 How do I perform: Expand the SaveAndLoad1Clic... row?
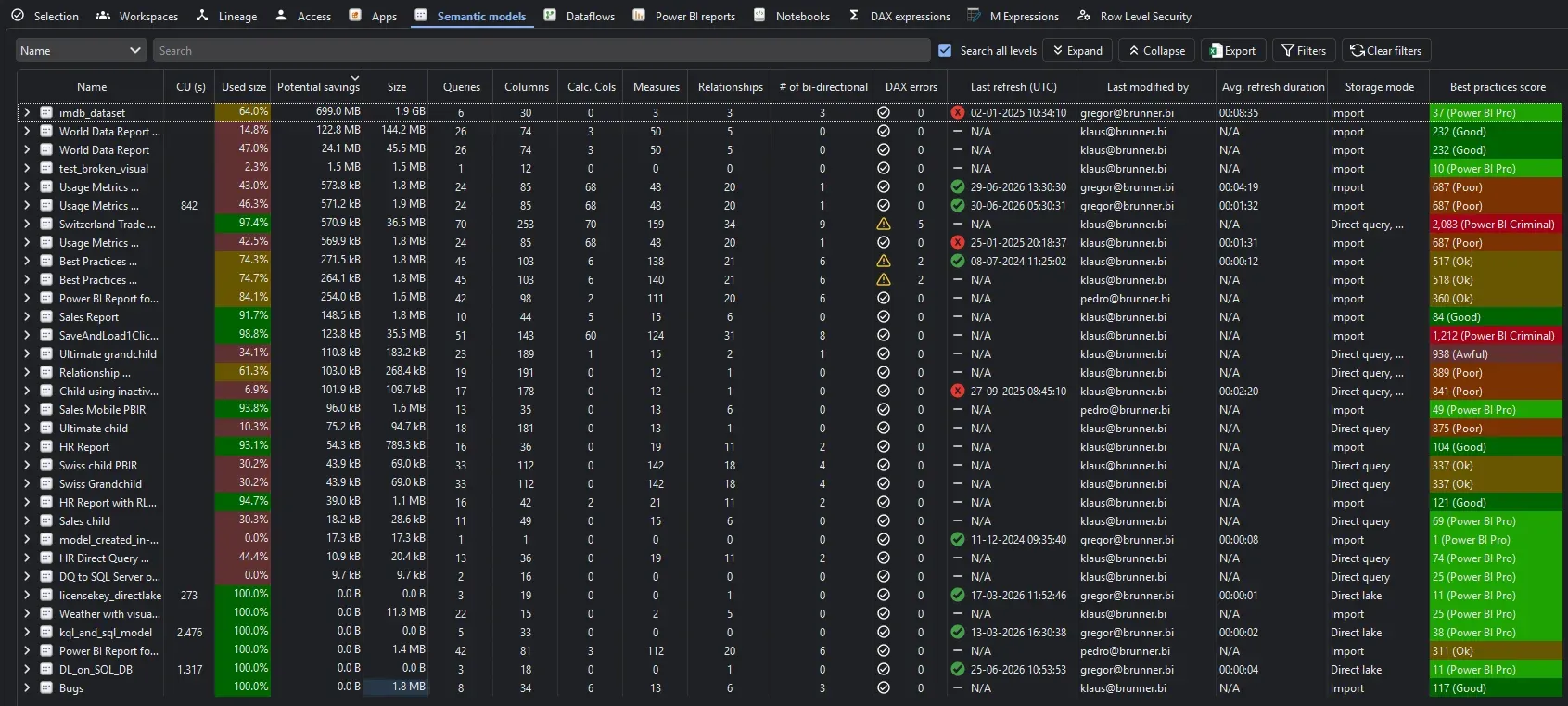click(x=27, y=335)
